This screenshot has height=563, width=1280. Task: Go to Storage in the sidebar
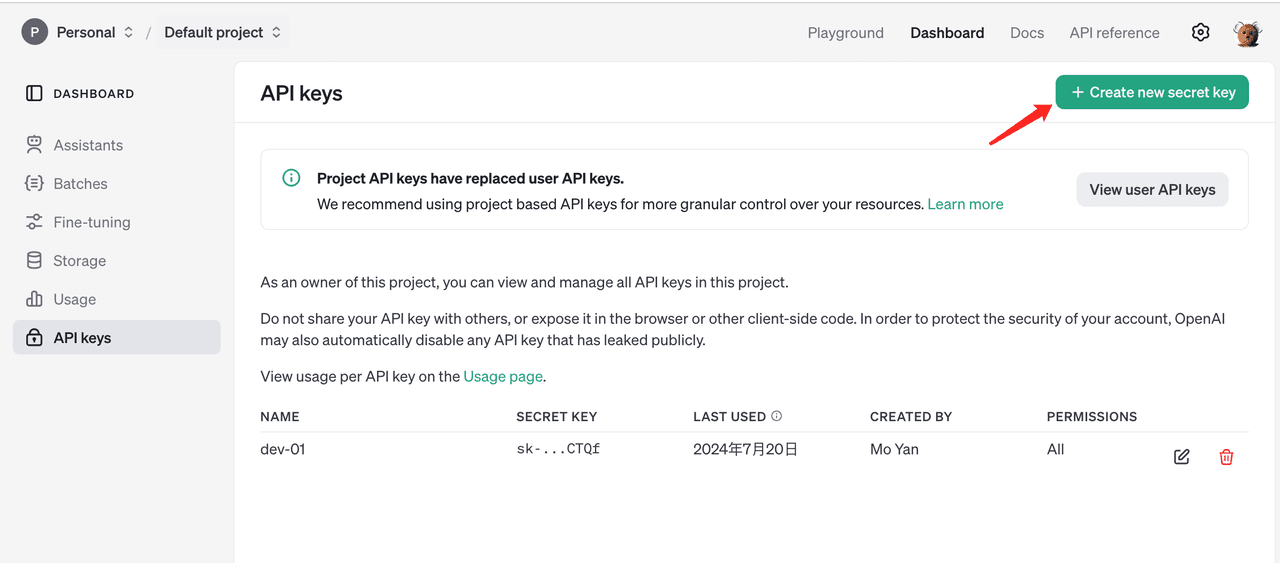117,261
